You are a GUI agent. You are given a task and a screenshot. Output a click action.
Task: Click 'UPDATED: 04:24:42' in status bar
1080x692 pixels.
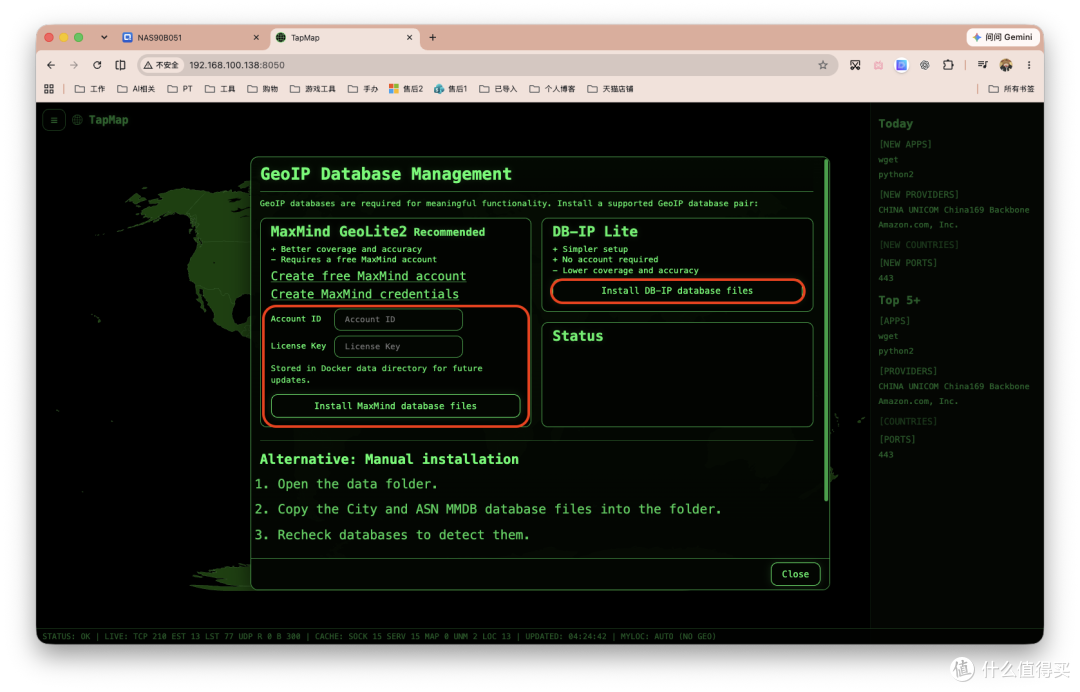(x=565, y=637)
